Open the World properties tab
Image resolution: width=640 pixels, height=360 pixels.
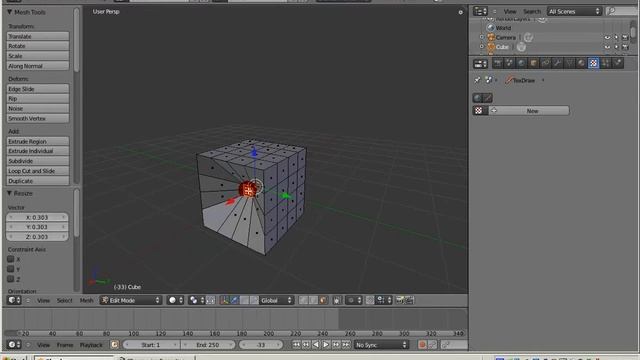click(522, 63)
